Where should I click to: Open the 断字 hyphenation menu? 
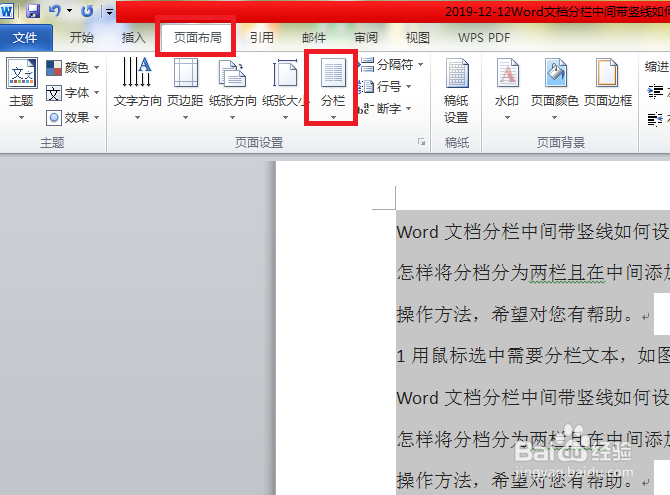click(385, 109)
